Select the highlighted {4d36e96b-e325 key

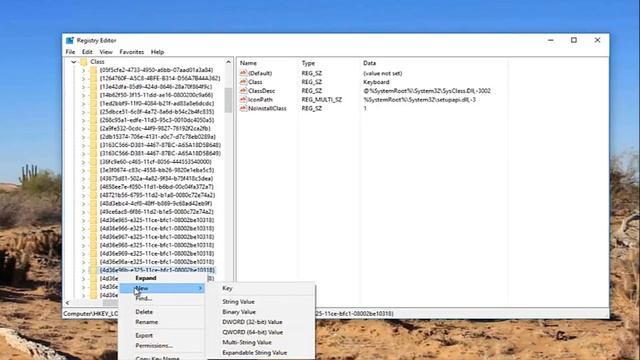tap(157, 270)
